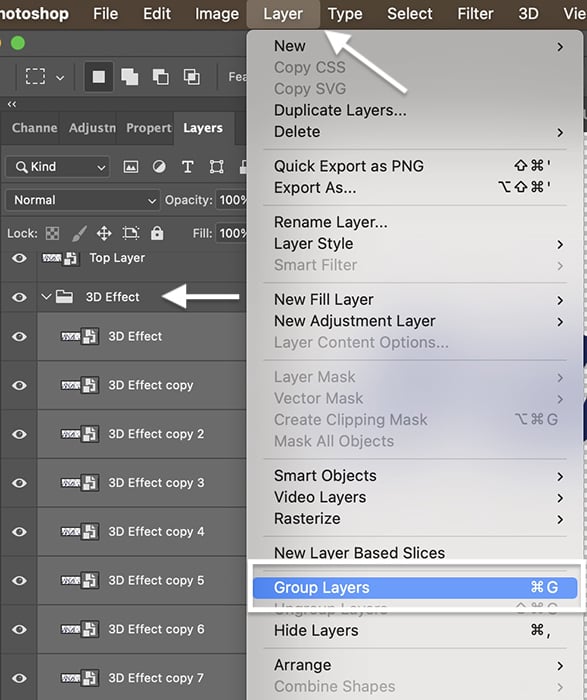Screen dimensions: 587x700
Task: Click Top Layer smart object thumbnail
Action: coord(60,258)
